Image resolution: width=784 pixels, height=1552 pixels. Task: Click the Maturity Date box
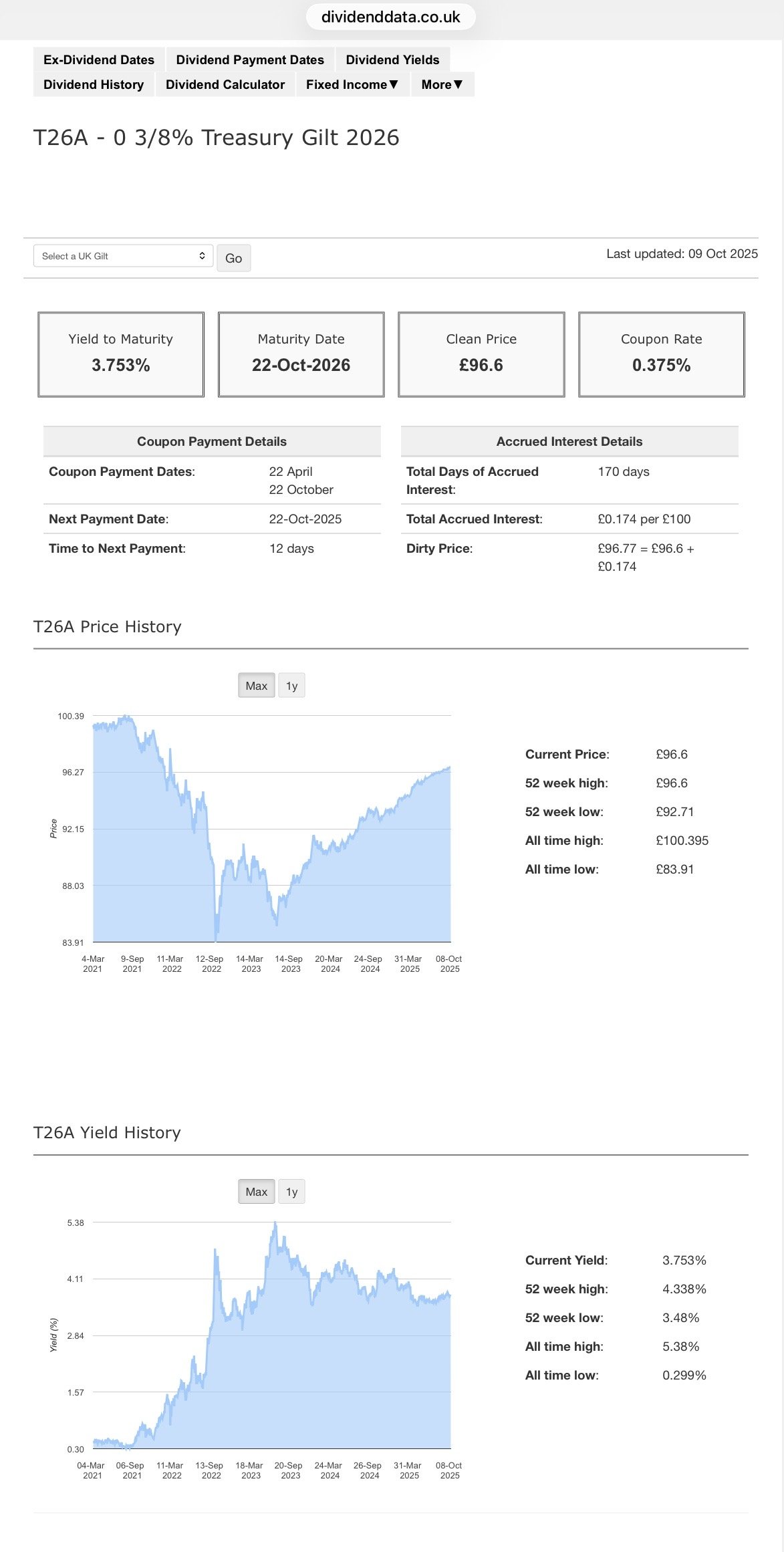[x=301, y=354]
